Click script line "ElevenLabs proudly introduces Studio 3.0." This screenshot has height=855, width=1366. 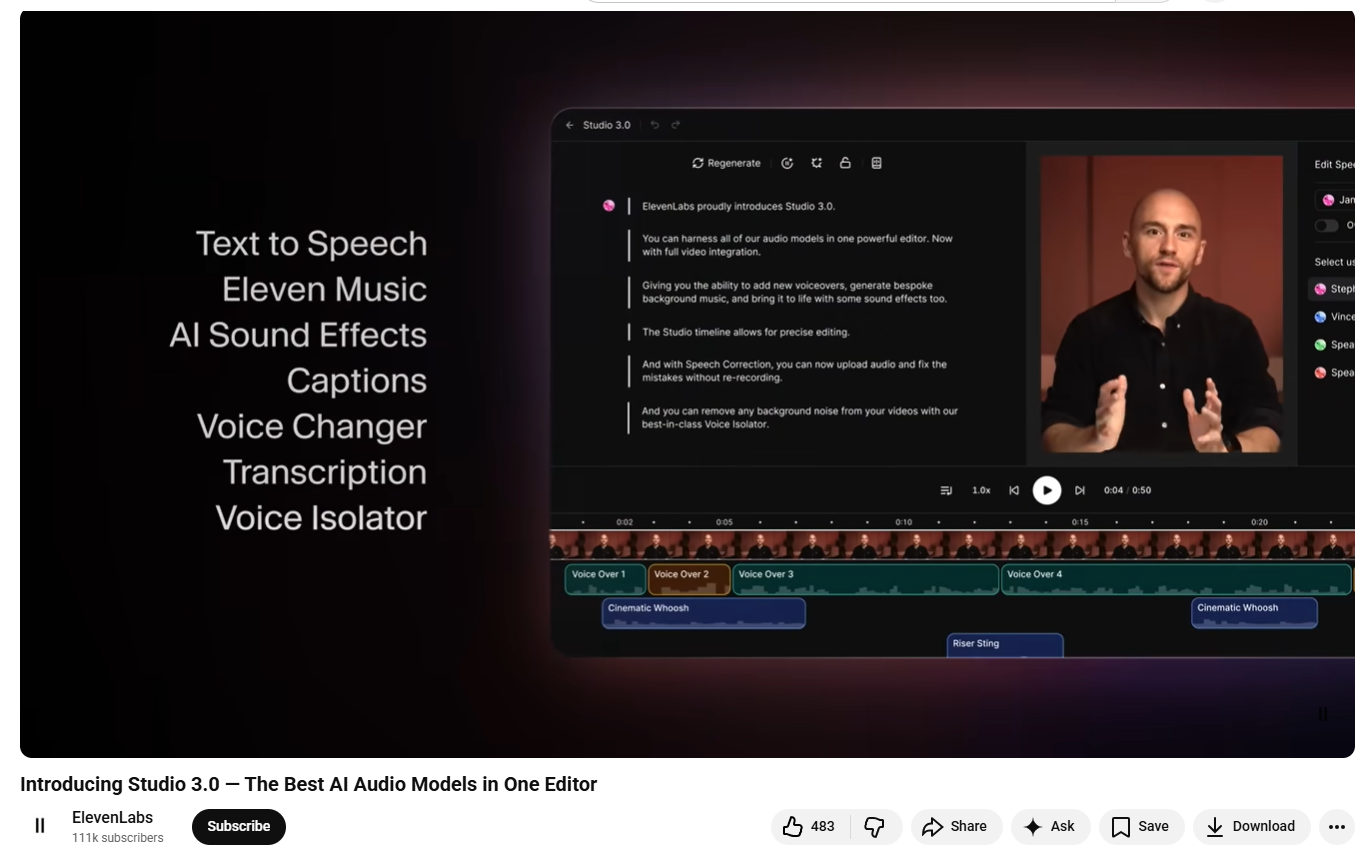(738, 206)
